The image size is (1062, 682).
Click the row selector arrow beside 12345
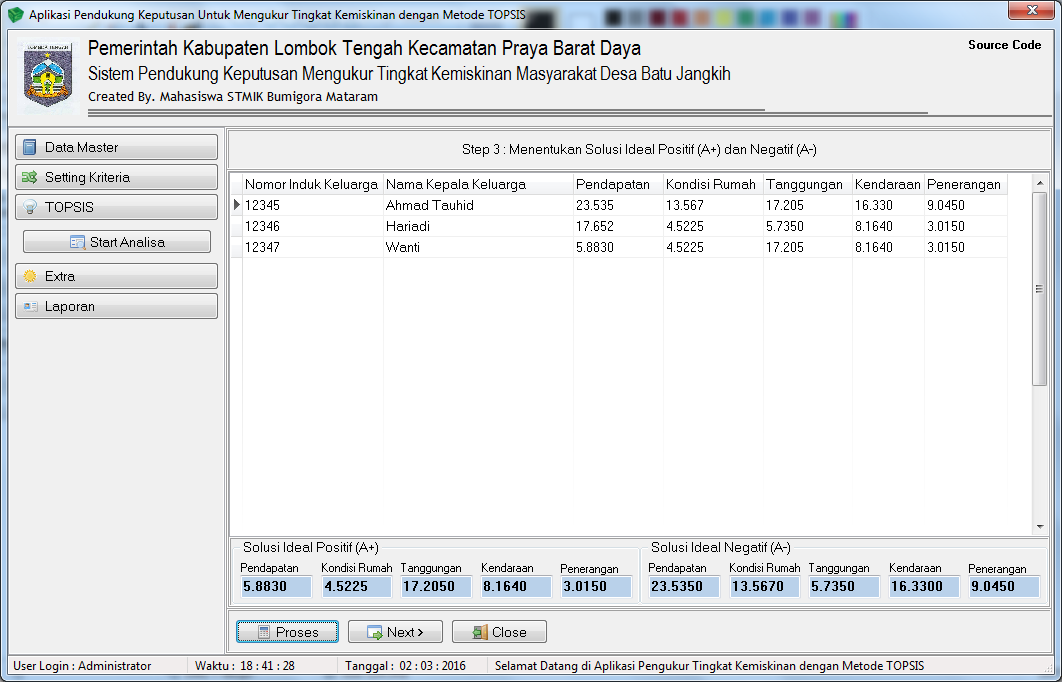coord(236,205)
